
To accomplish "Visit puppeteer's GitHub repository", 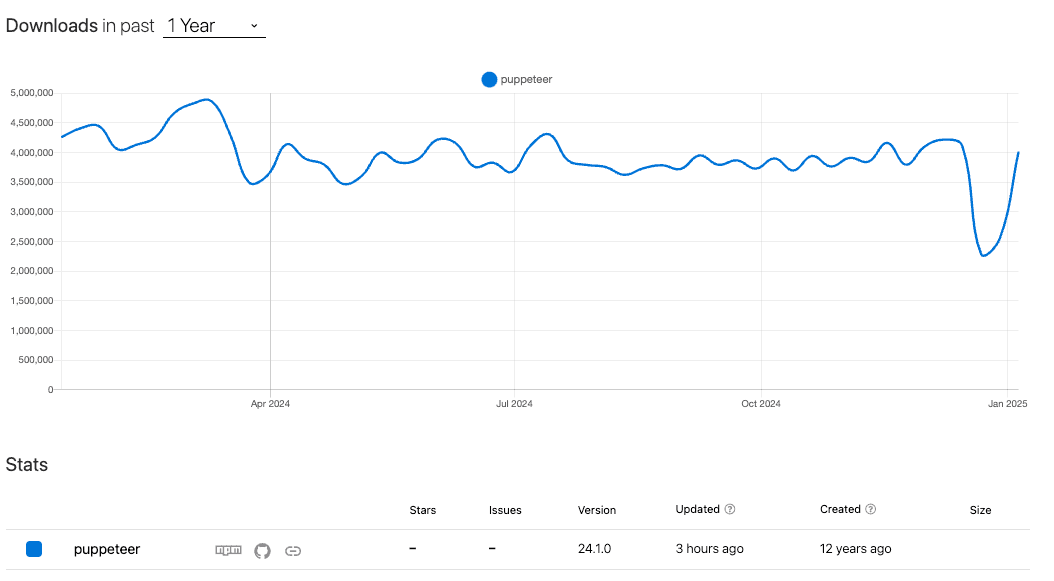I will click(262, 550).
